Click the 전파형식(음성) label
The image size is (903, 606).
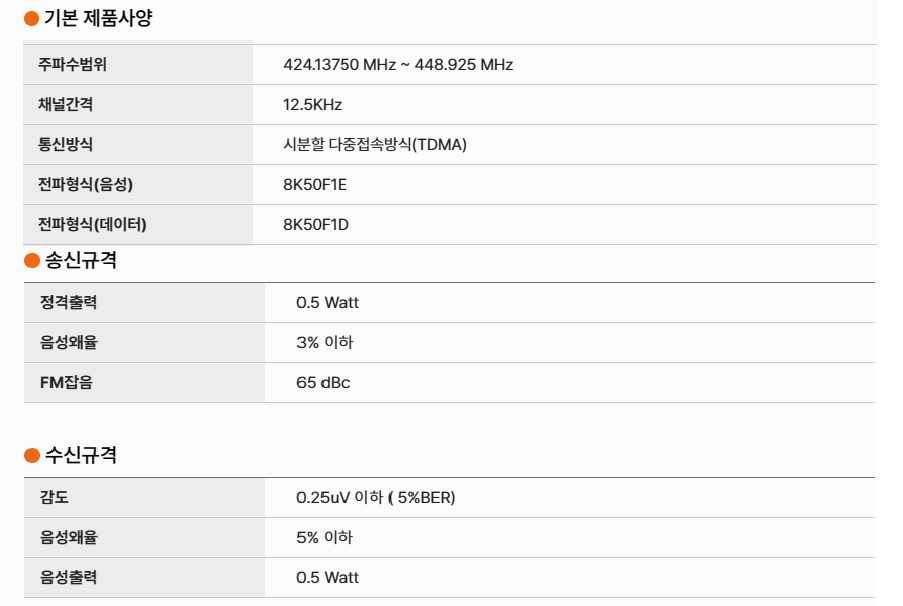[85, 185]
